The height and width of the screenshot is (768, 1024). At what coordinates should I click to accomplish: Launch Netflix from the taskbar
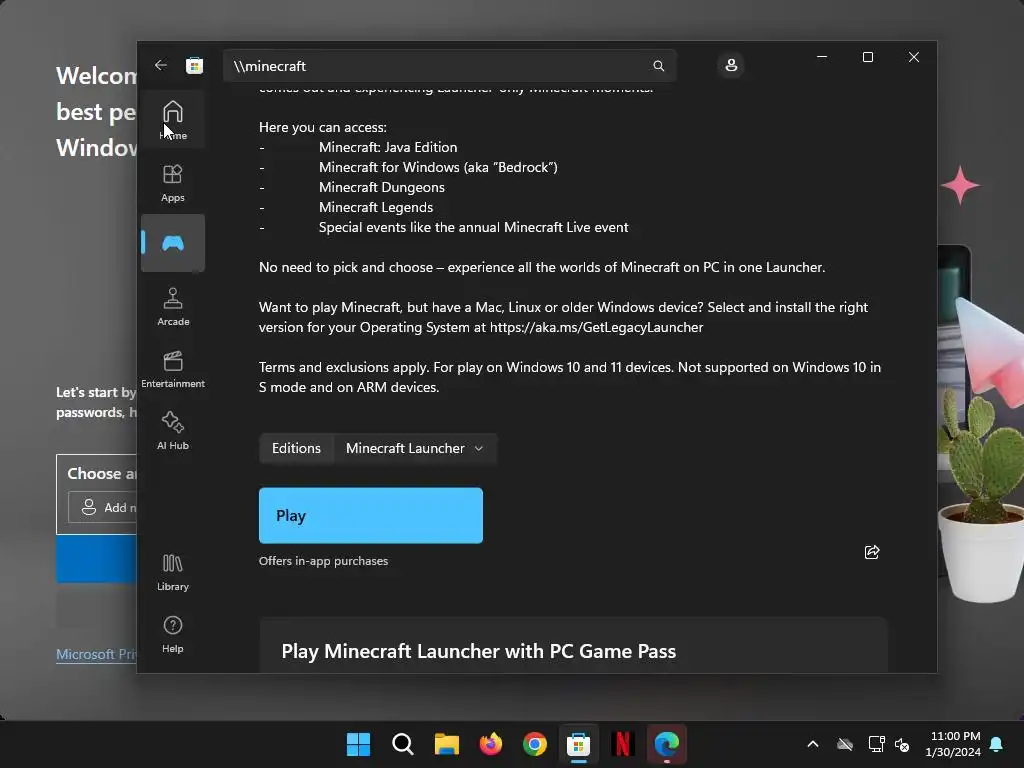click(x=622, y=744)
